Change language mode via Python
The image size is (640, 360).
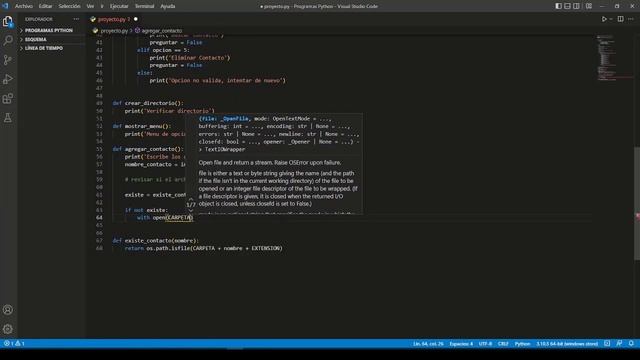[x=522, y=344]
